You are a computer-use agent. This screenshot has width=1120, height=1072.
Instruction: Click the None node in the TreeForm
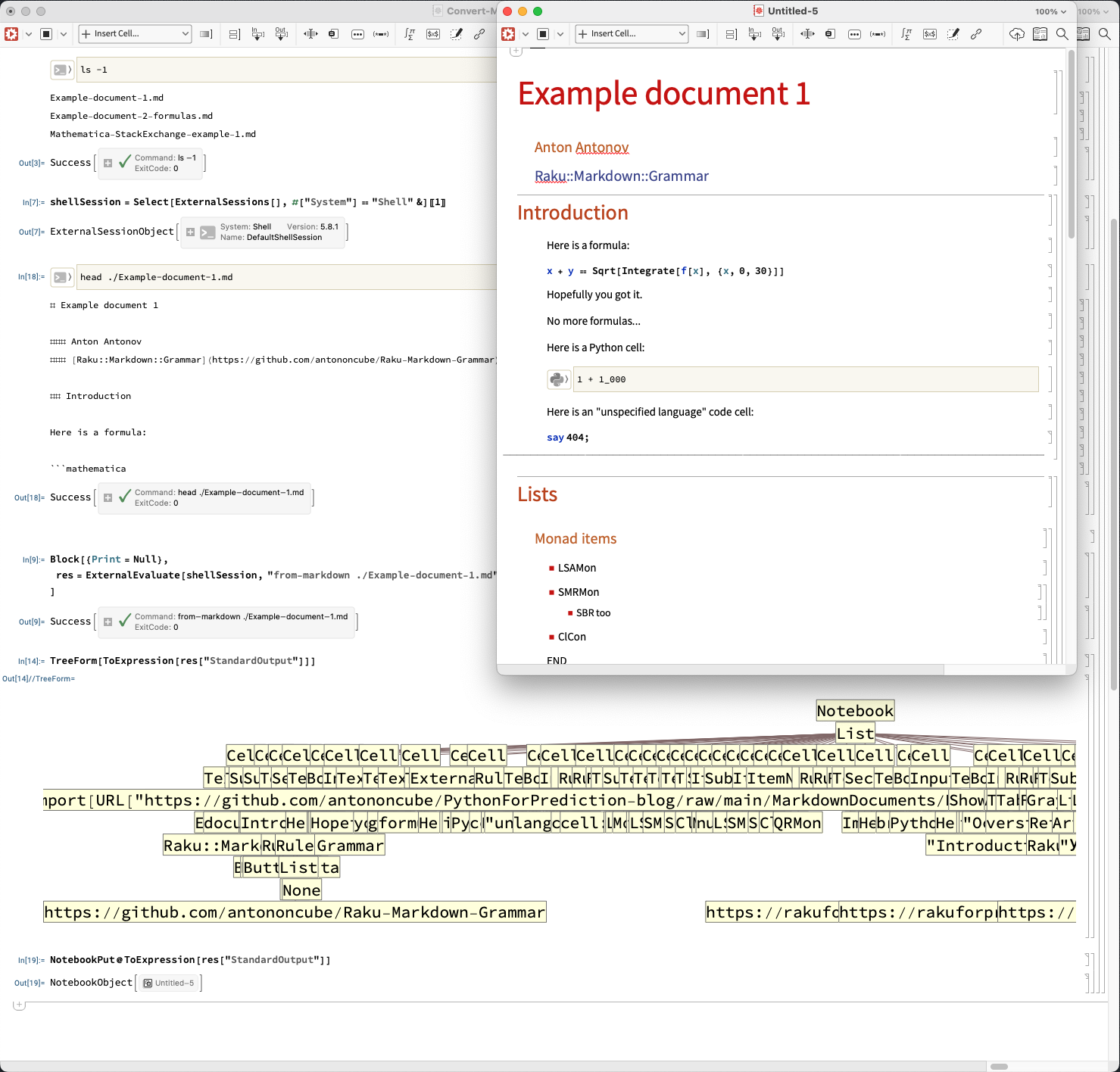pyautogui.click(x=301, y=890)
